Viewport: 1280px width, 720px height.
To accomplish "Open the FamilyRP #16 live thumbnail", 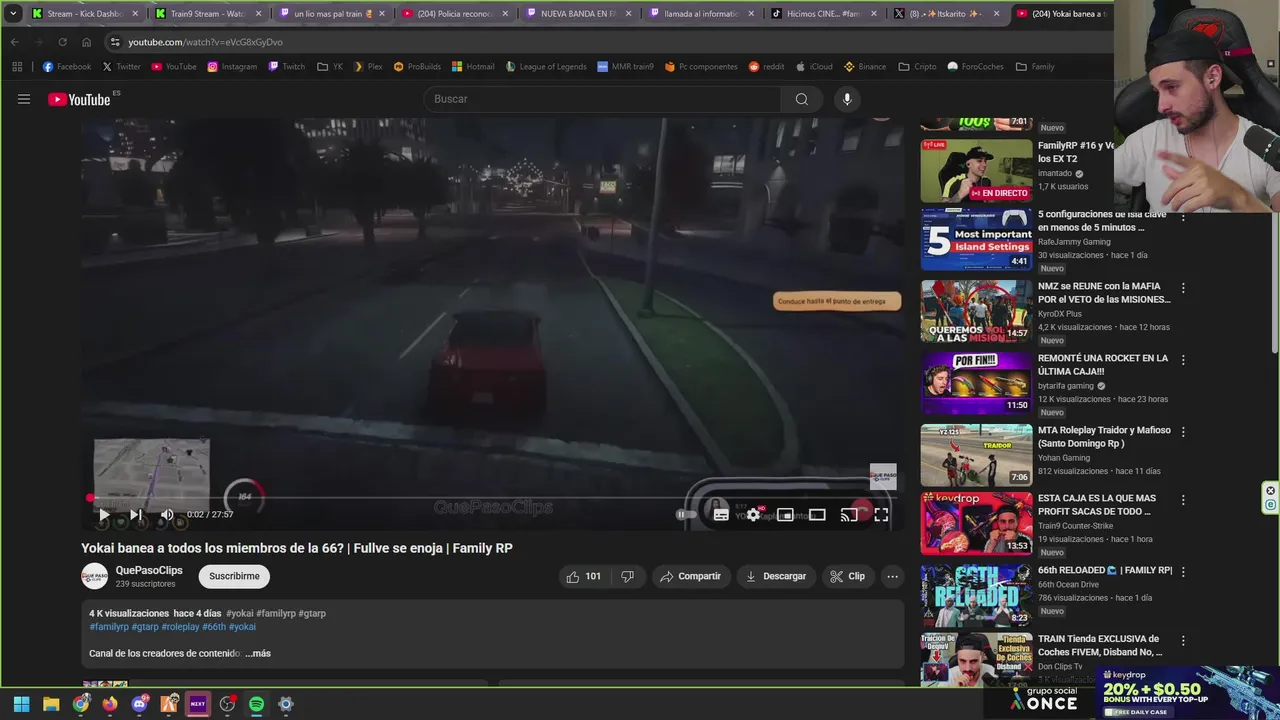I will (x=976, y=170).
